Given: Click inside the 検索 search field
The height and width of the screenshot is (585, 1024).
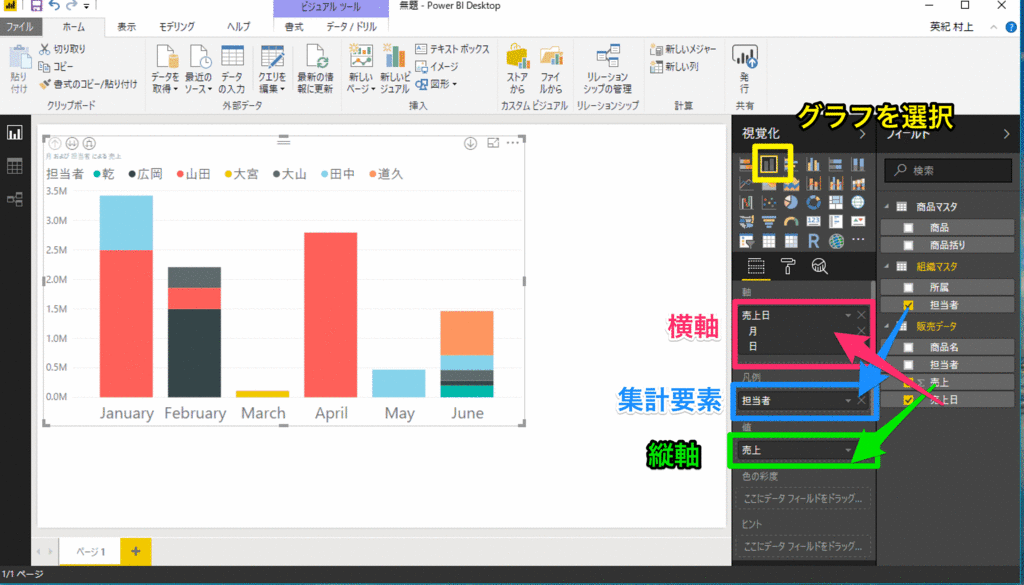Looking at the screenshot, I should point(945,170).
